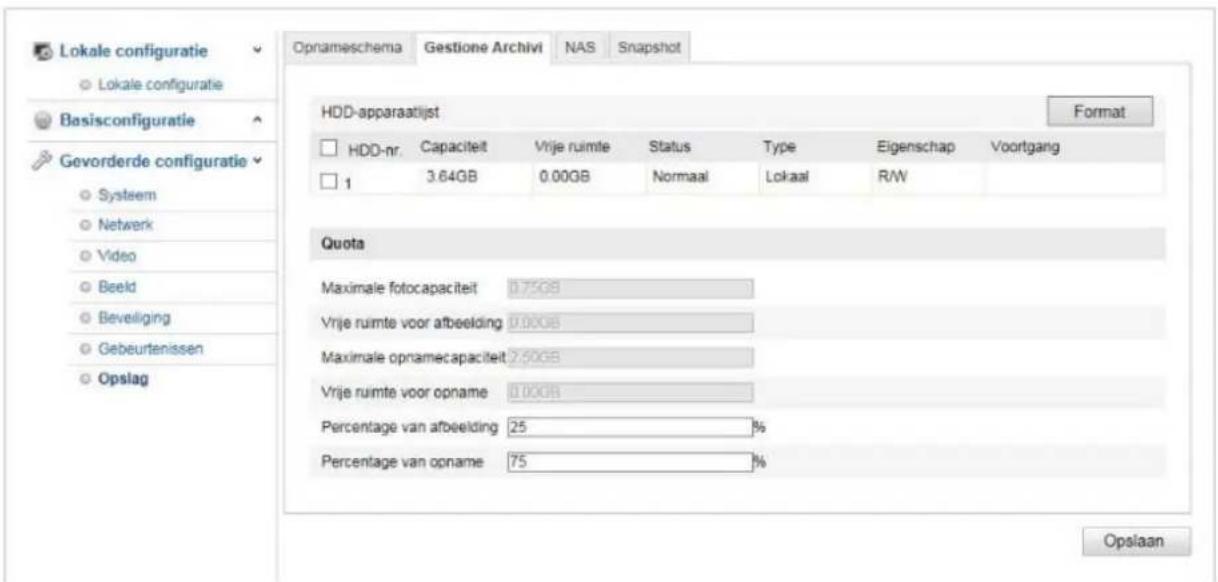Open the Beeld settings page
Screen dimensions: 1218x582
click(x=116, y=287)
